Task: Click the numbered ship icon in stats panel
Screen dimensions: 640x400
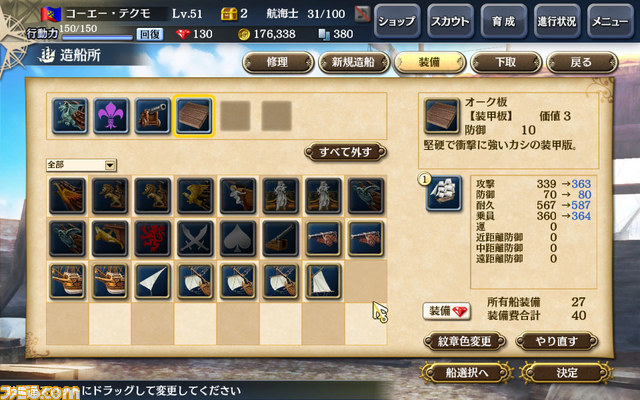Action: 443,193
